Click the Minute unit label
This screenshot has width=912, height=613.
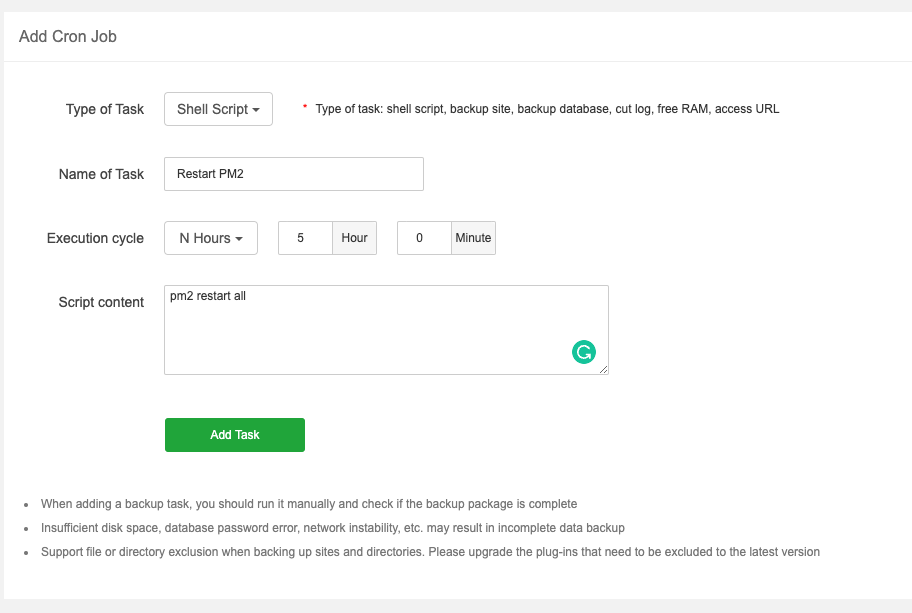pos(473,238)
